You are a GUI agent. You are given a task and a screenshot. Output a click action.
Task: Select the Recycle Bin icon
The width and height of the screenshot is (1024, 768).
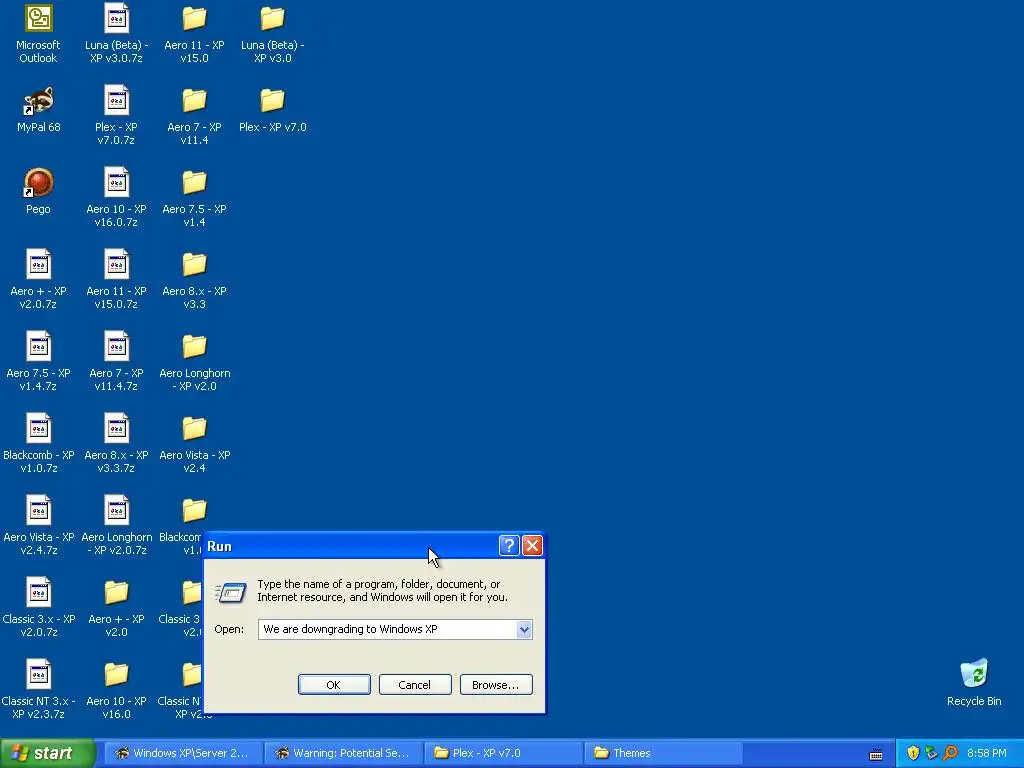point(974,683)
